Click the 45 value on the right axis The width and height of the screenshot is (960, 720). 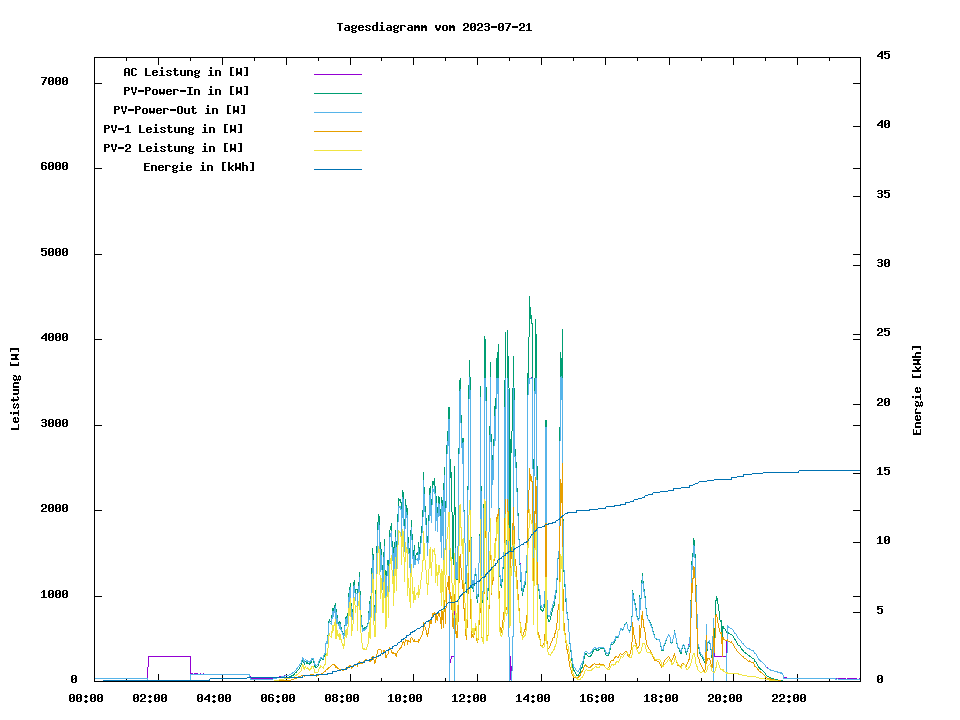(x=883, y=55)
